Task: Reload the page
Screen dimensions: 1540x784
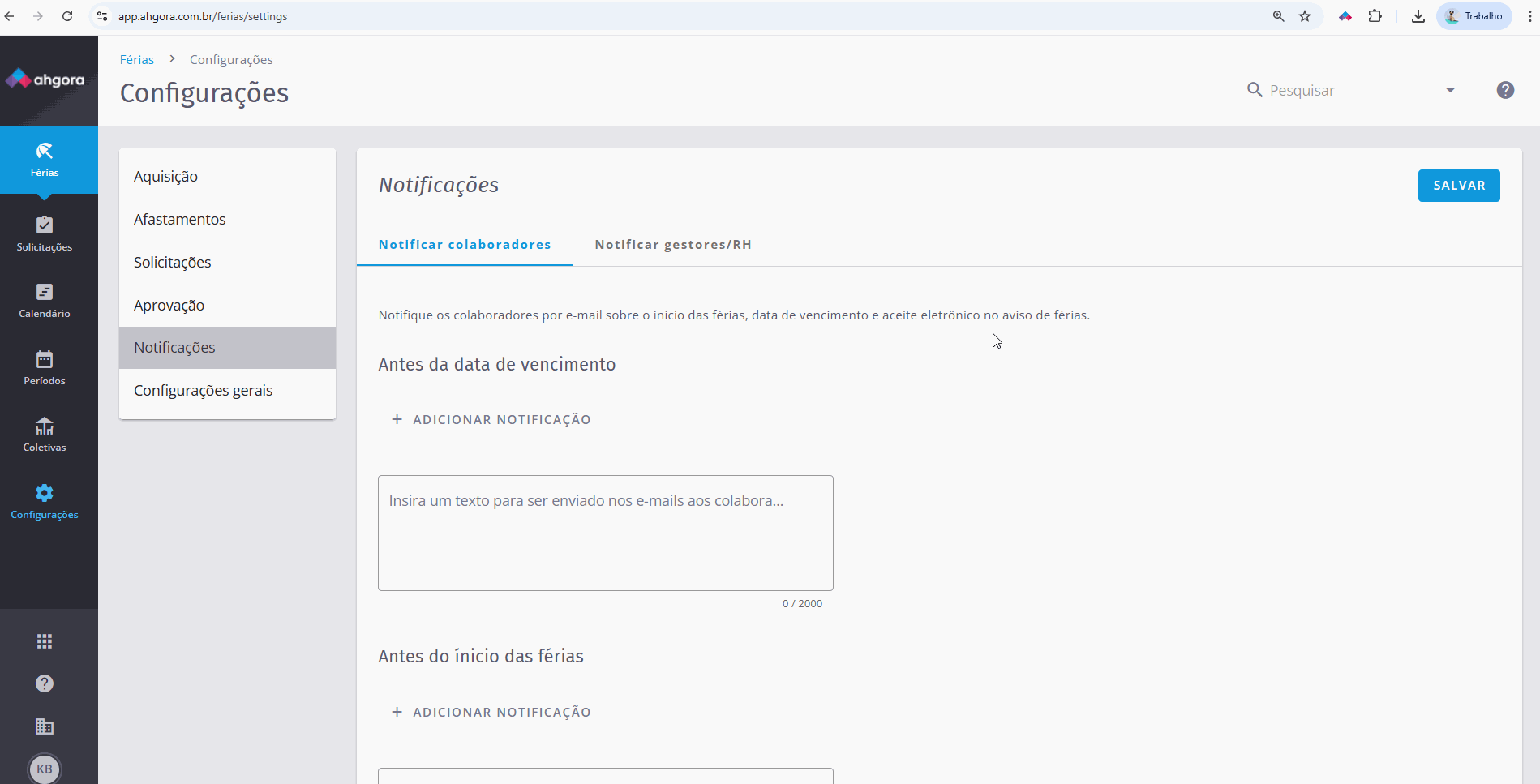Action: (67, 16)
